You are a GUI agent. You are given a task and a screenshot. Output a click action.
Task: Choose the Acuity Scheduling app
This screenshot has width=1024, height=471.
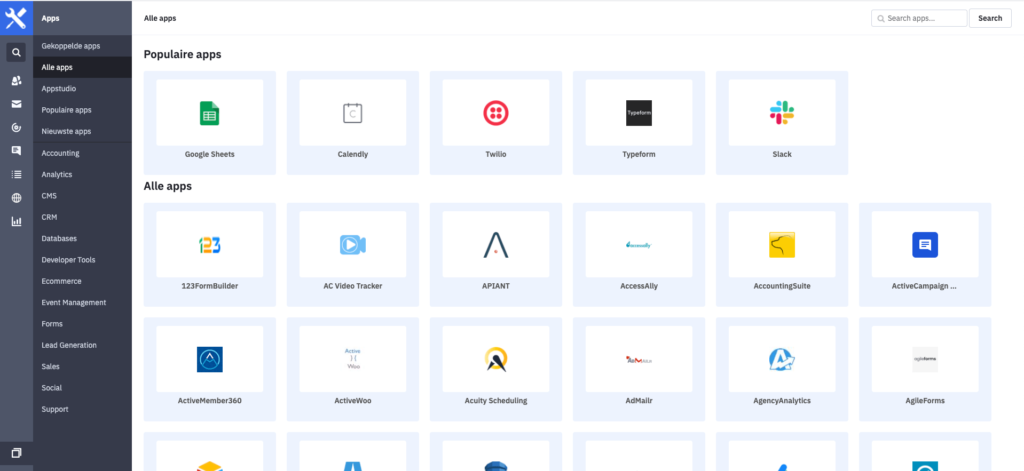tap(496, 369)
